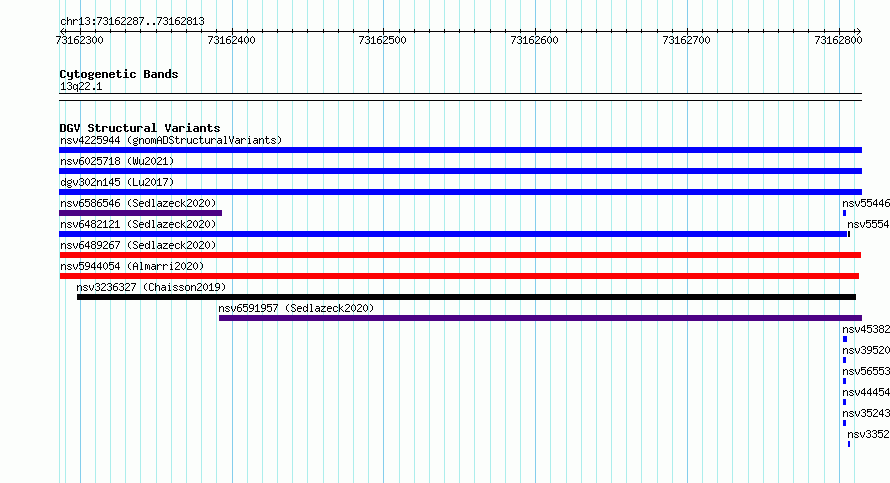
Task: Click ruler position 73162500
Action: pyautogui.click(x=383, y=40)
